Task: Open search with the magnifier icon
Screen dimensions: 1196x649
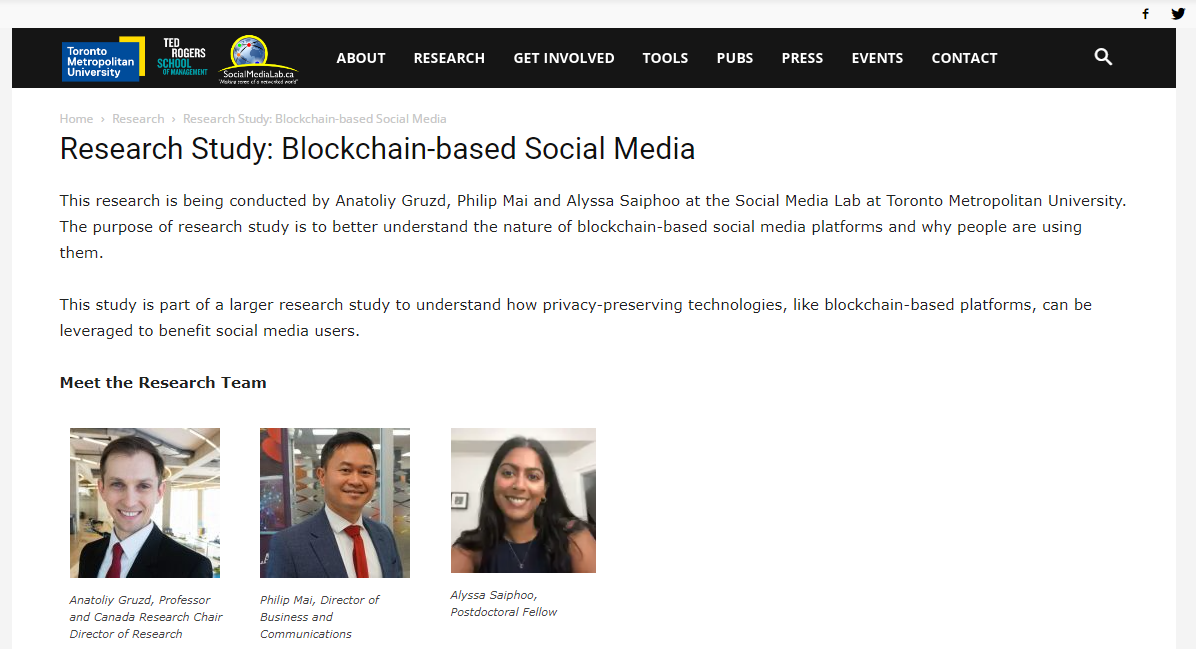Action: (1103, 57)
